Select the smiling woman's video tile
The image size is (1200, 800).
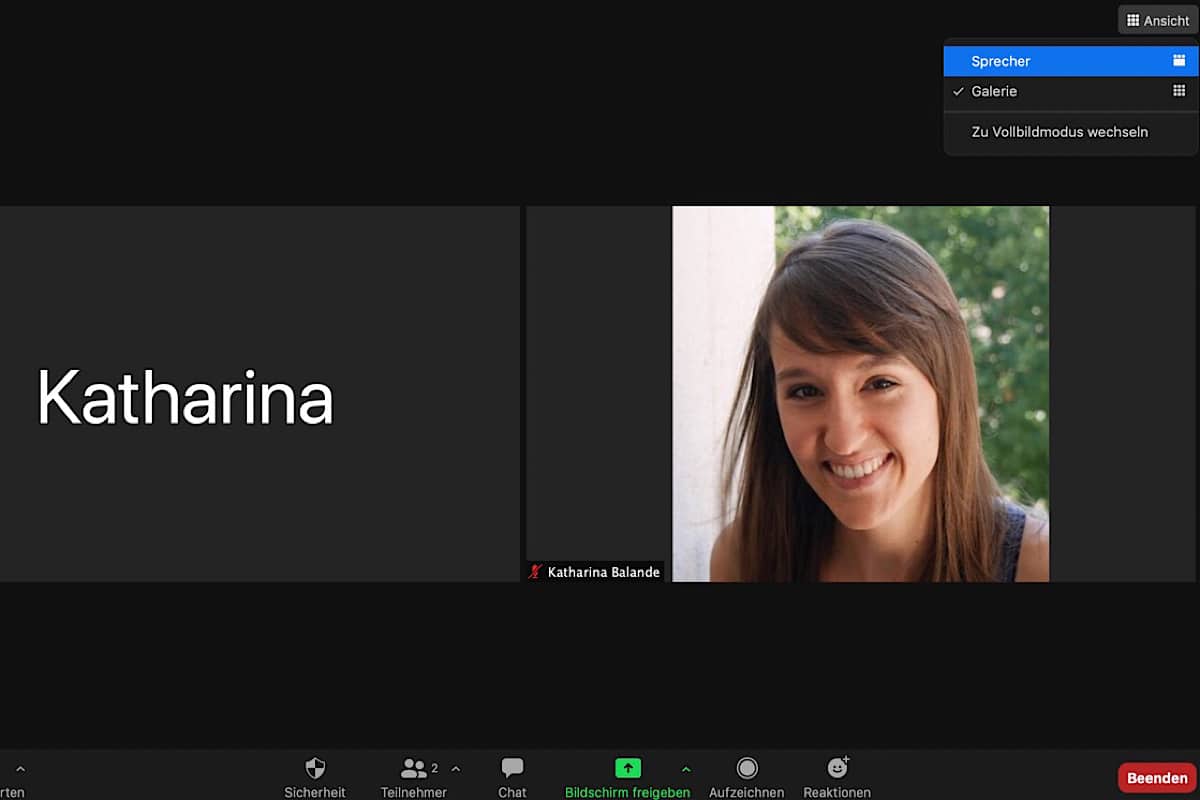860,393
